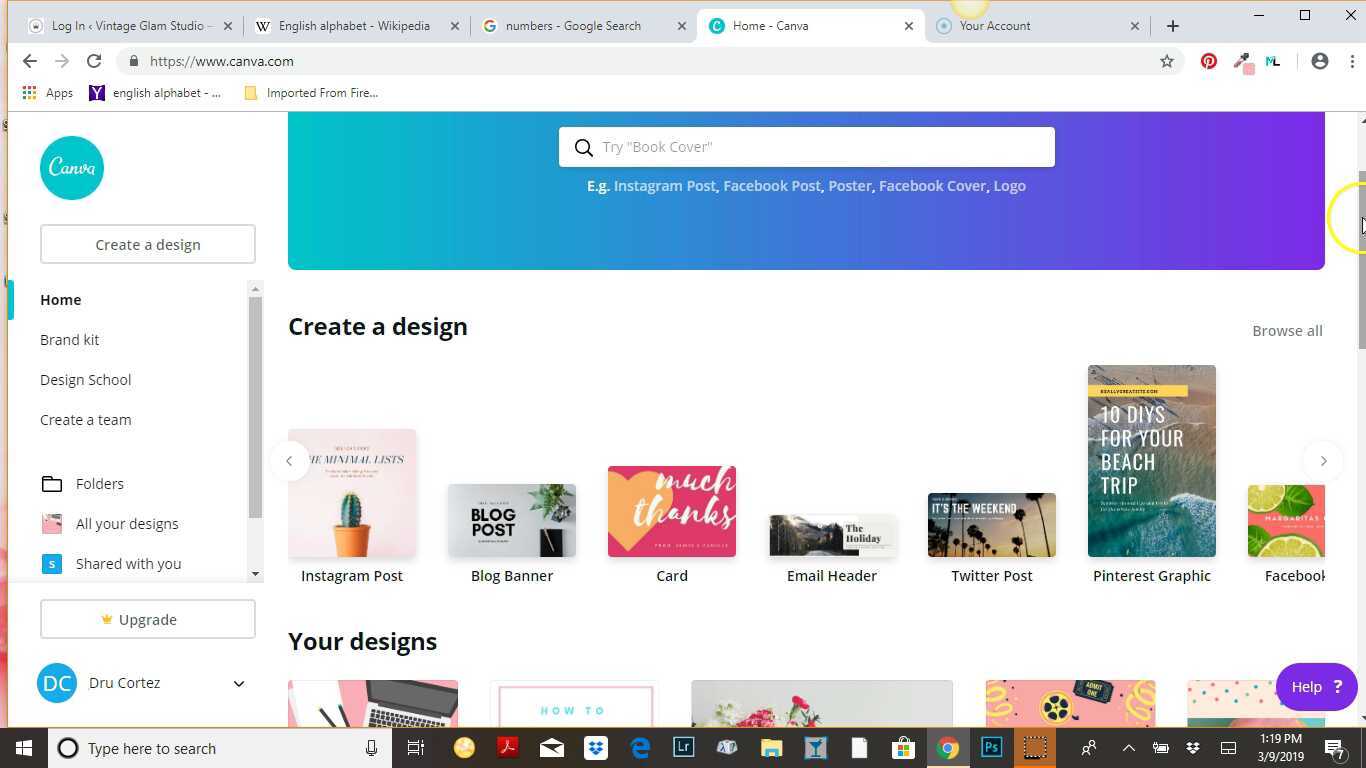Open Imported From Firefox bookmarks folder
The image size is (1366, 768).
click(x=311, y=93)
